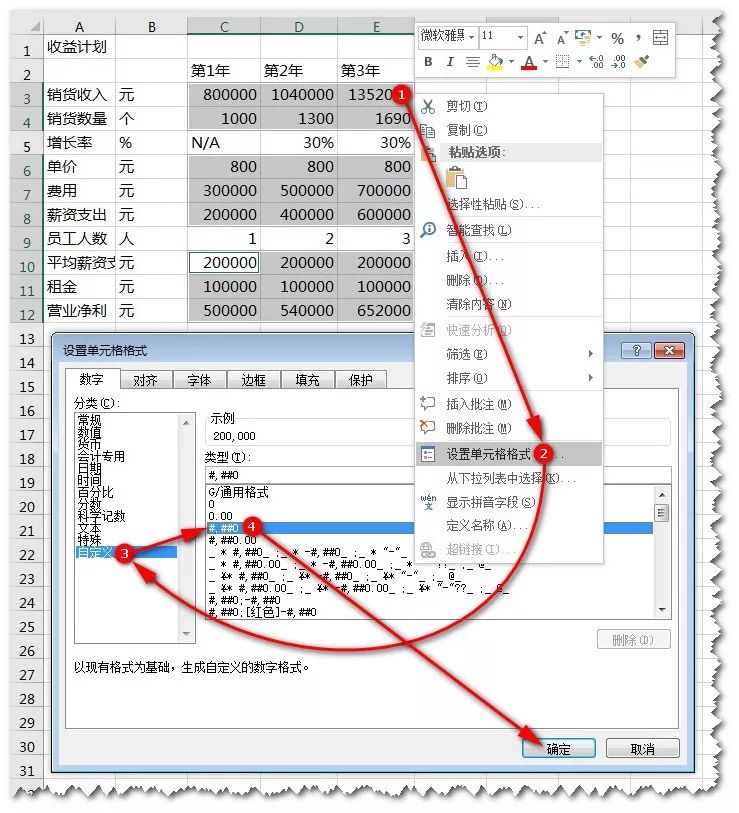Choose 定义名称 from context menu
The width and height of the screenshot is (739, 813).
[509, 525]
